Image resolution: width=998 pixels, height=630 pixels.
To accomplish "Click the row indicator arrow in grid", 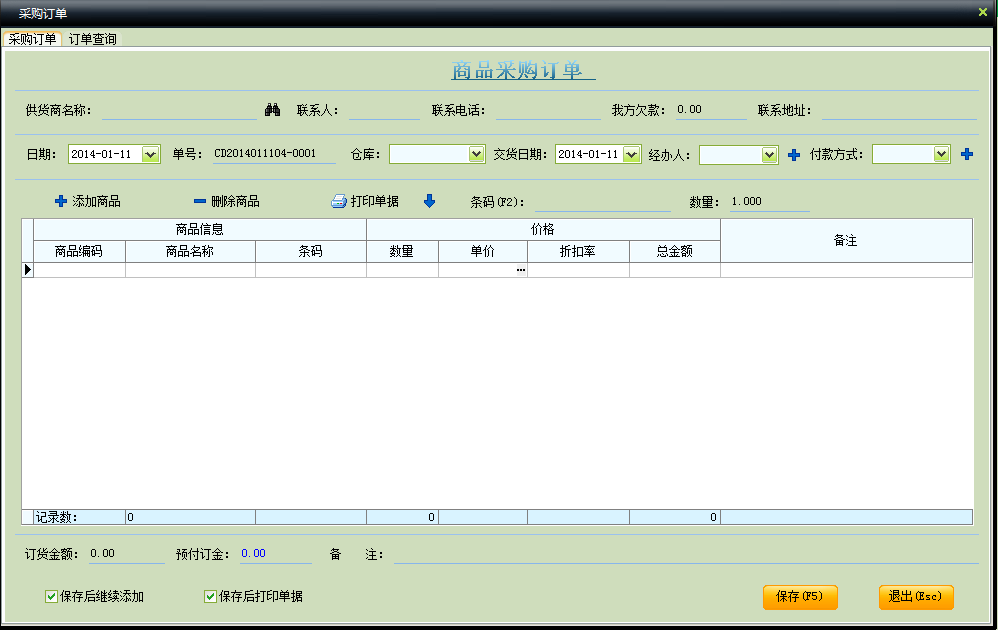I will click(x=27, y=269).
